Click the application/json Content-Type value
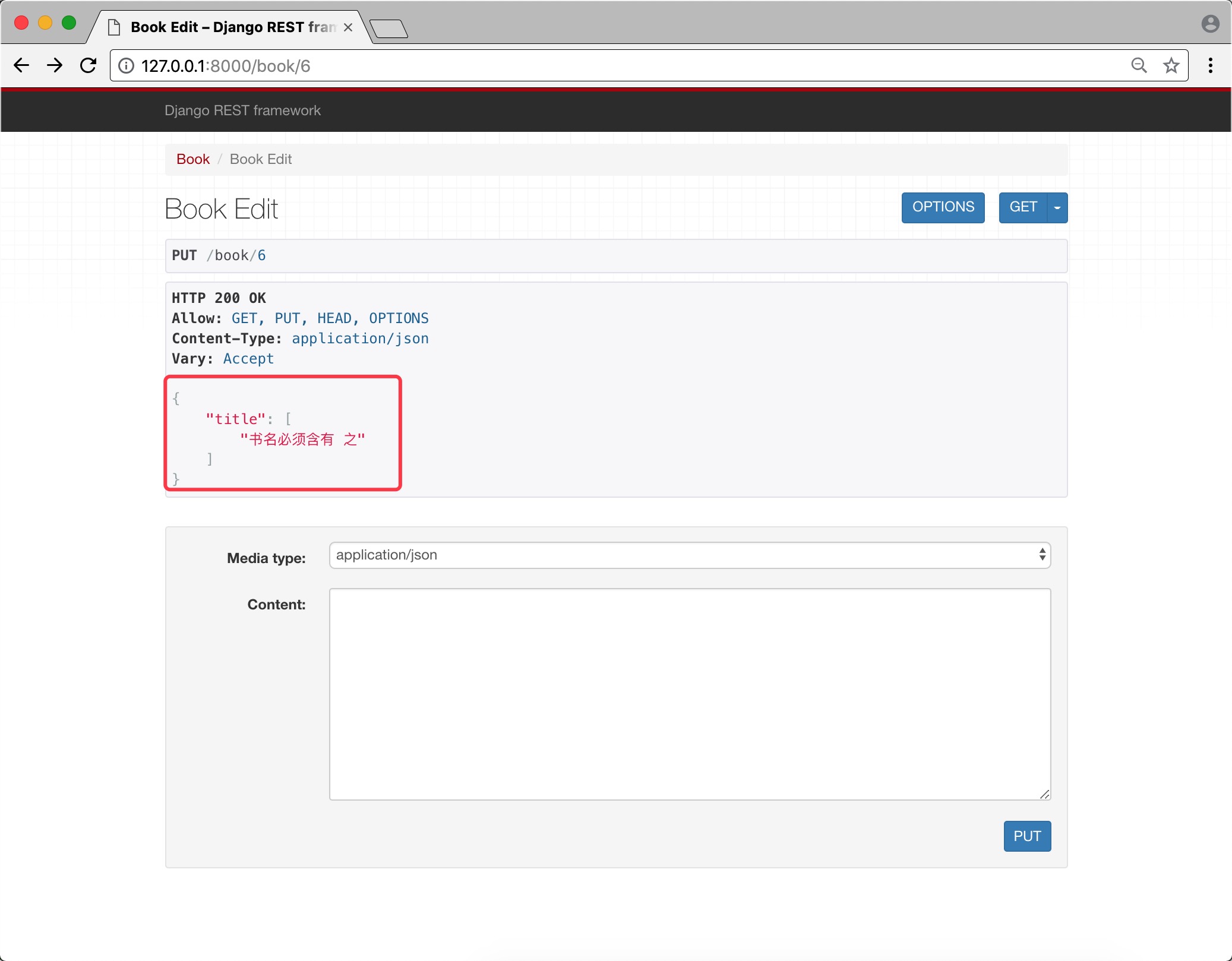Image resolution: width=1232 pixels, height=961 pixels. (360, 339)
